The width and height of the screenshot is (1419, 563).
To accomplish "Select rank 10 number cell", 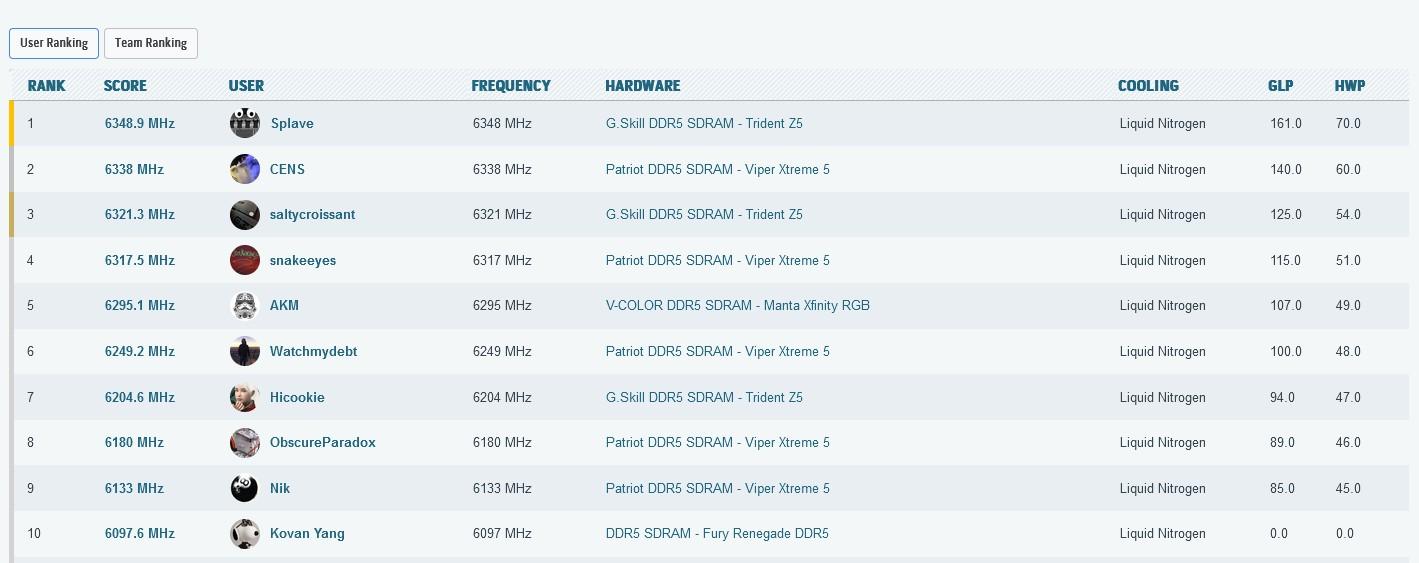I will [x=34, y=533].
